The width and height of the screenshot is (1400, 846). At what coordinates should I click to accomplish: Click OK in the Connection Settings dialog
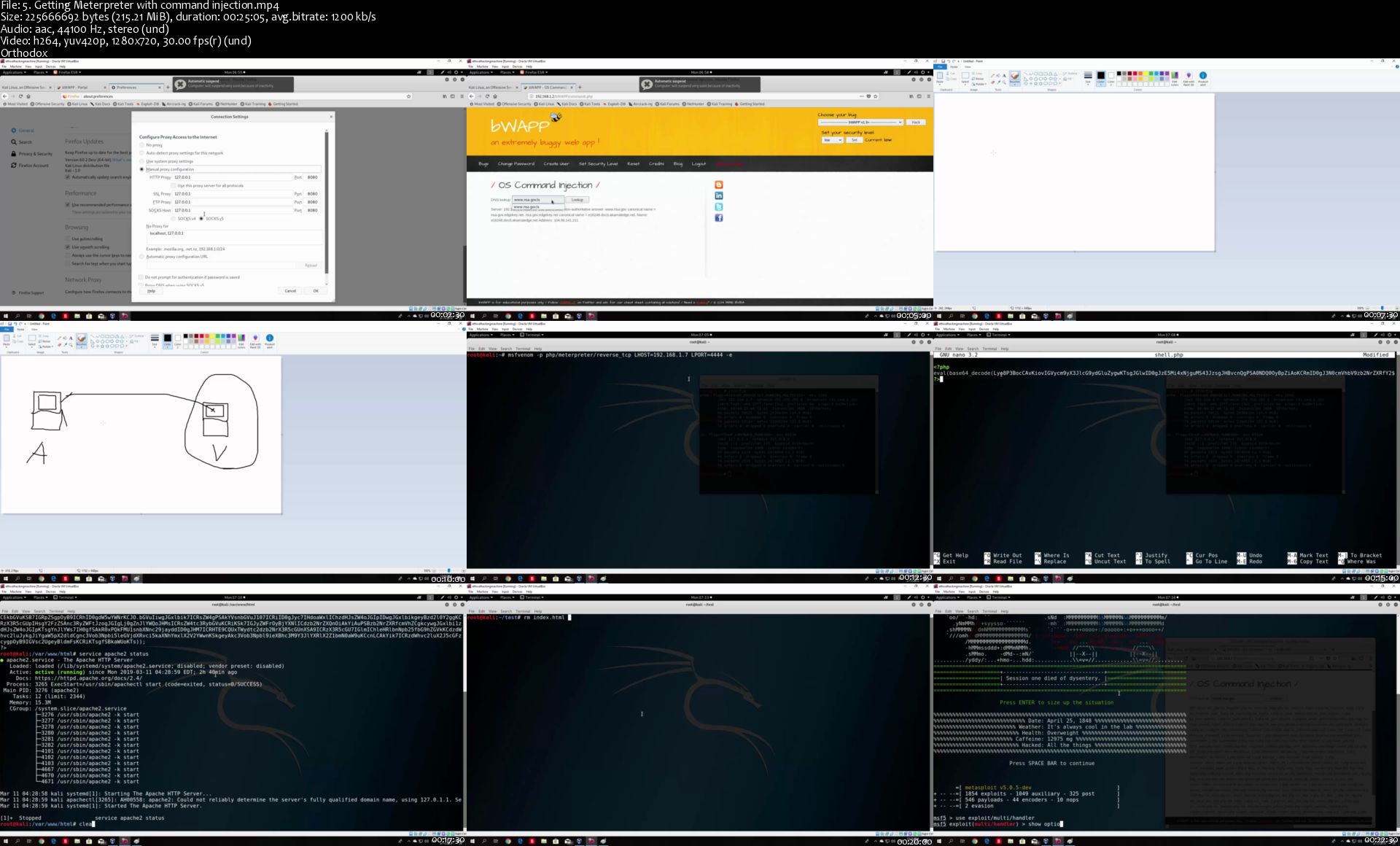(316, 291)
